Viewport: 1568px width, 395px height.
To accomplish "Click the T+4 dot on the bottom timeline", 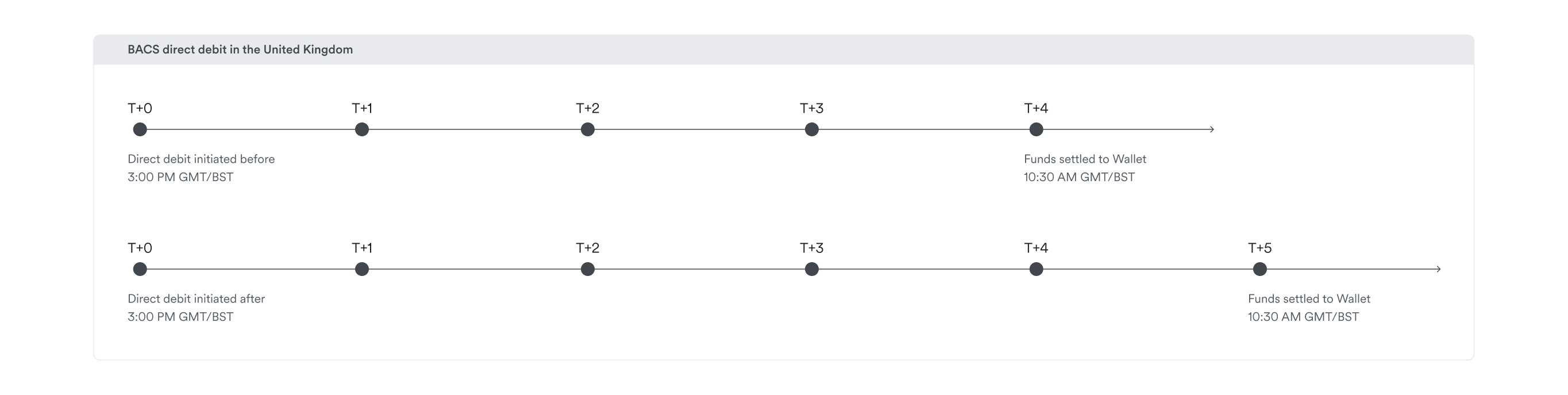I will point(1036,269).
